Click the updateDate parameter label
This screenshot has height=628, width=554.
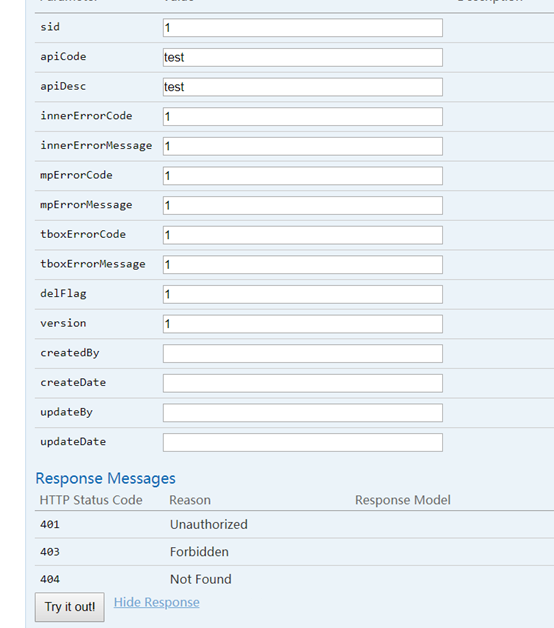(x=73, y=442)
